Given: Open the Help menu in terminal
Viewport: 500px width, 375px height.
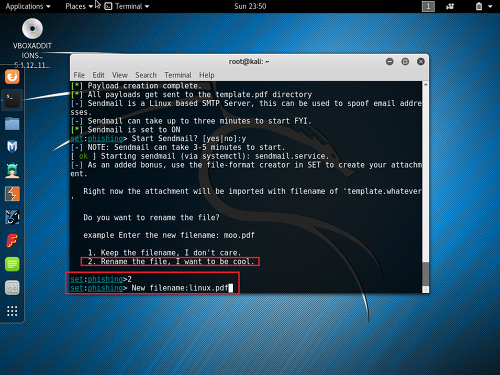Looking at the screenshot, I should click(207, 75).
